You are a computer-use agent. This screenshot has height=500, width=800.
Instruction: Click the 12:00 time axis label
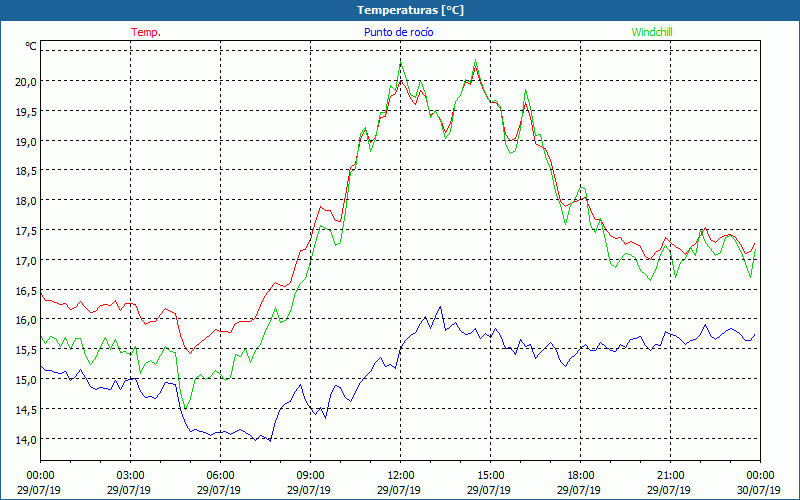[401, 476]
